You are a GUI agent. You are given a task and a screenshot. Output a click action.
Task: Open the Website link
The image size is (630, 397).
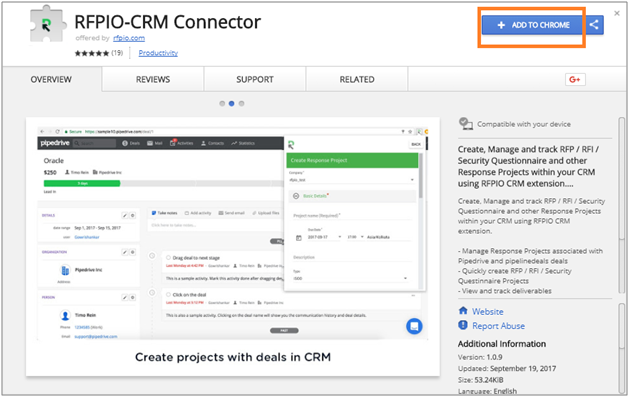click(487, 312)
